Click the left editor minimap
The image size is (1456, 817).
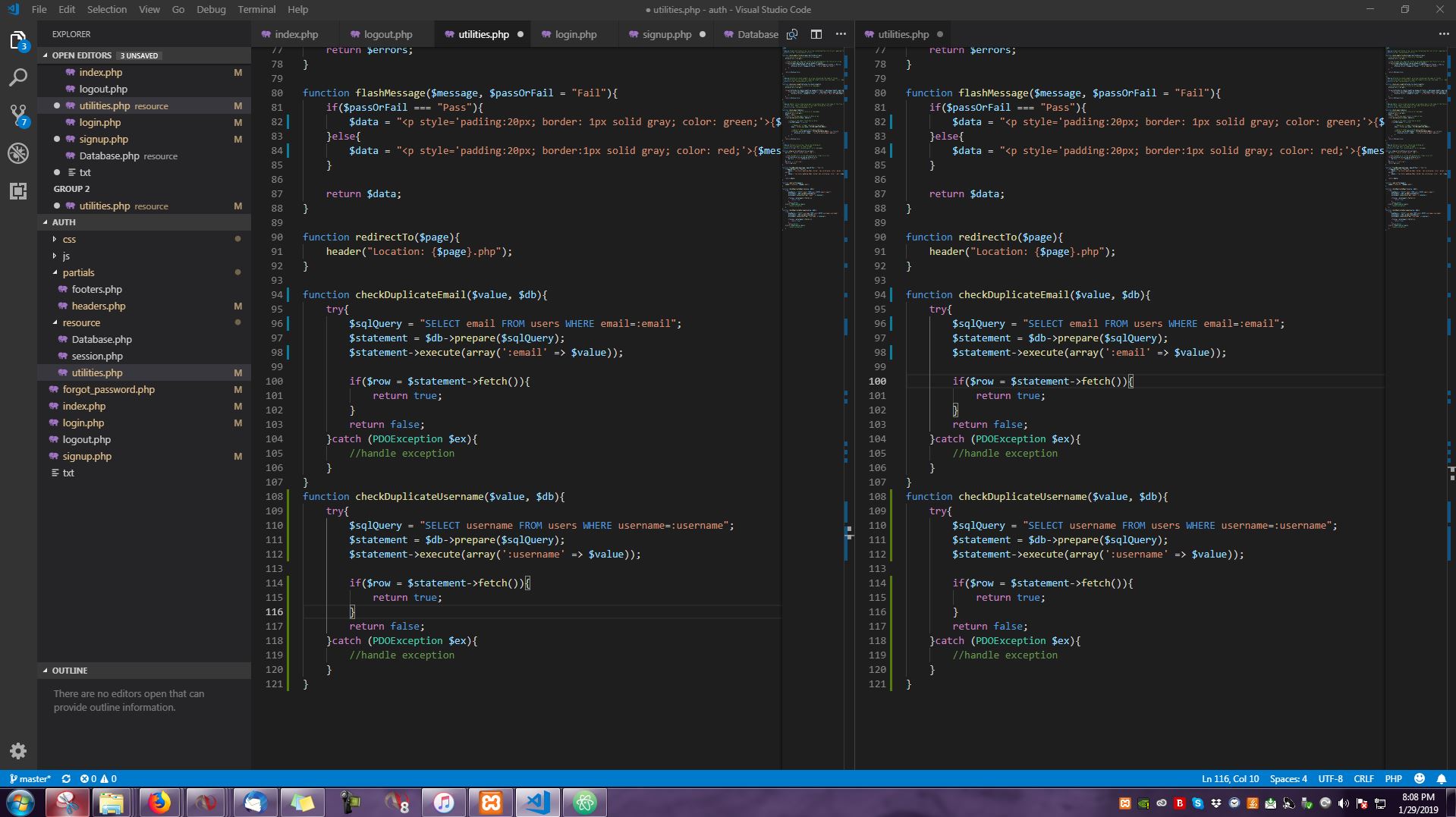click(x=813, y=137)
